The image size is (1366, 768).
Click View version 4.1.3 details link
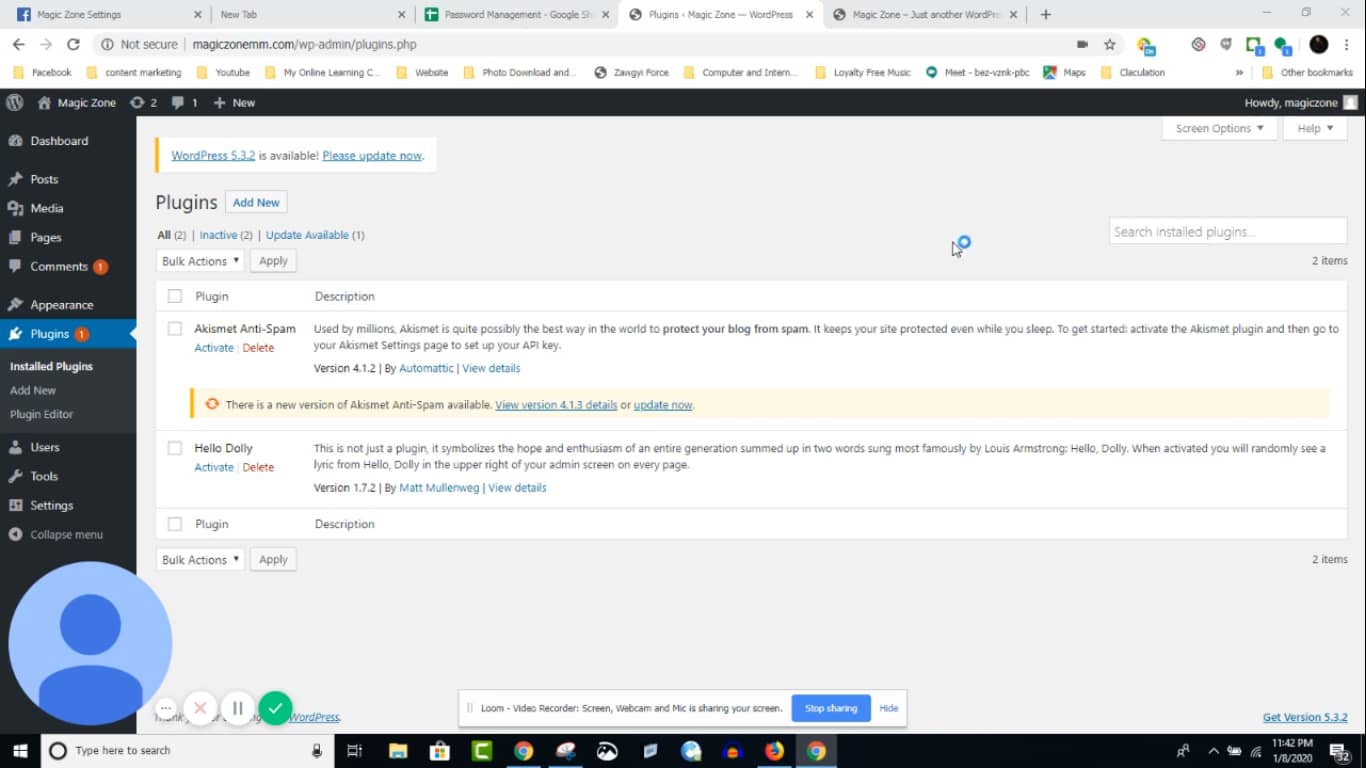[x=556, y=405]
